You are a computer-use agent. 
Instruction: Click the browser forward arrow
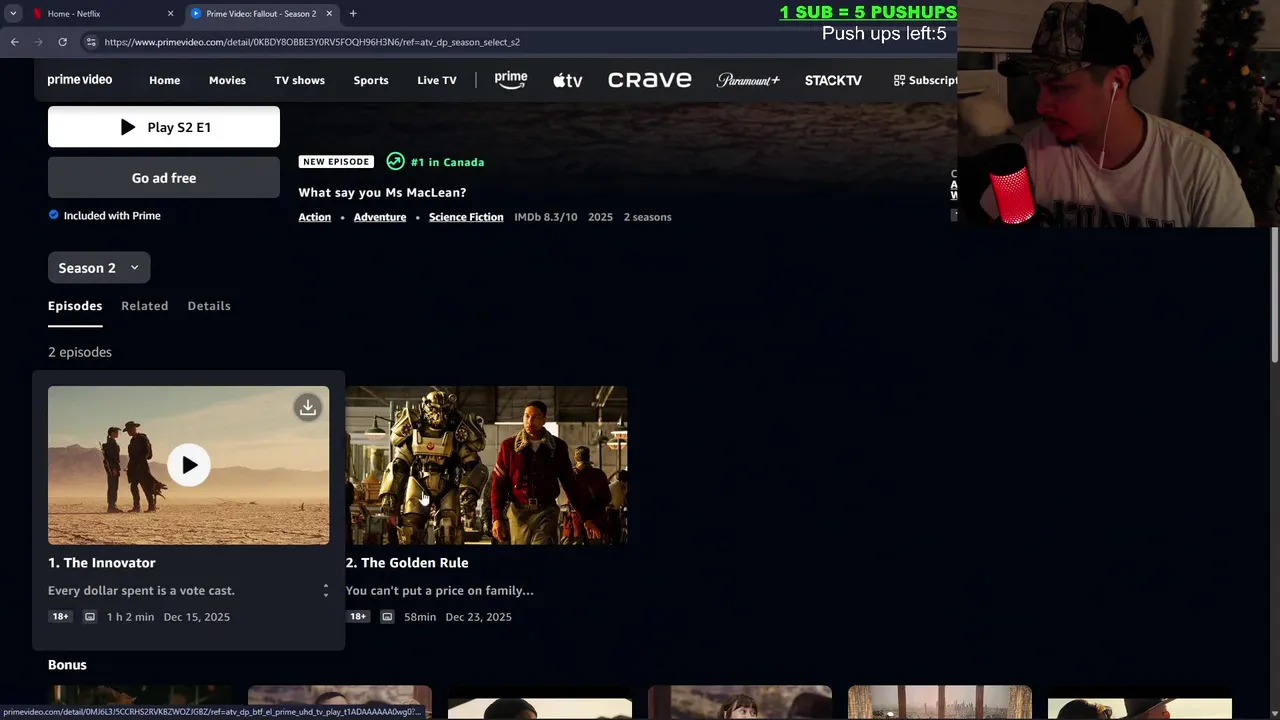[38, 42]
